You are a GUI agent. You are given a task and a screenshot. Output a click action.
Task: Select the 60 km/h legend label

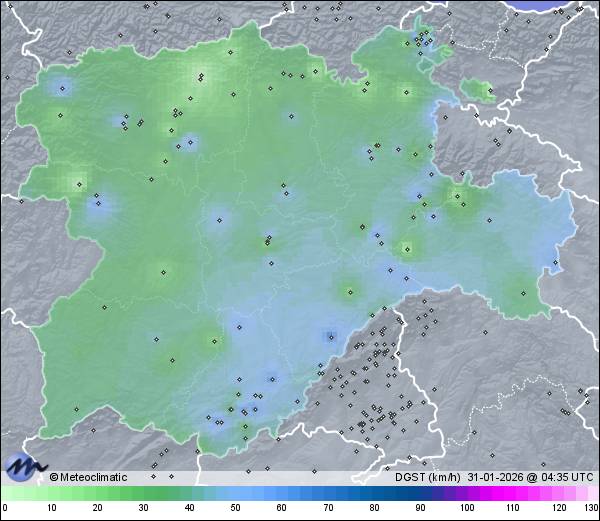281,509
